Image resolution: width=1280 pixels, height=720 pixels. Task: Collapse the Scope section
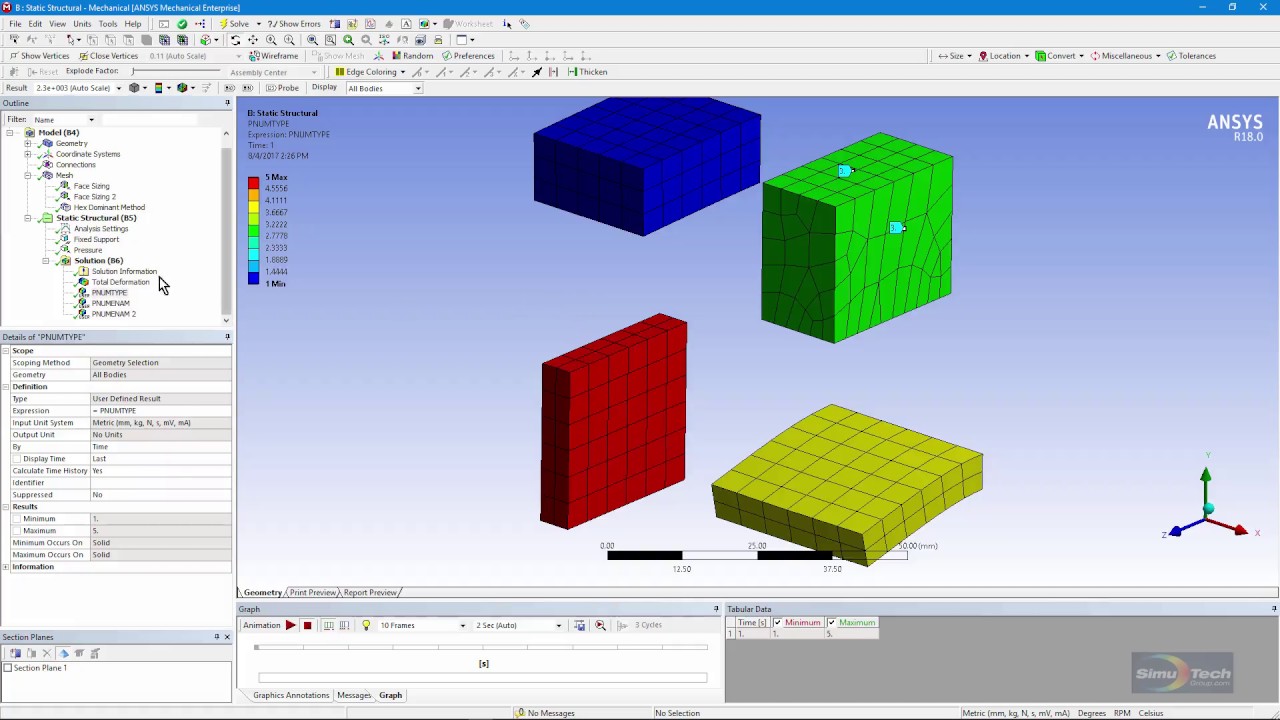pyautogui.click(x=6, y=351)
